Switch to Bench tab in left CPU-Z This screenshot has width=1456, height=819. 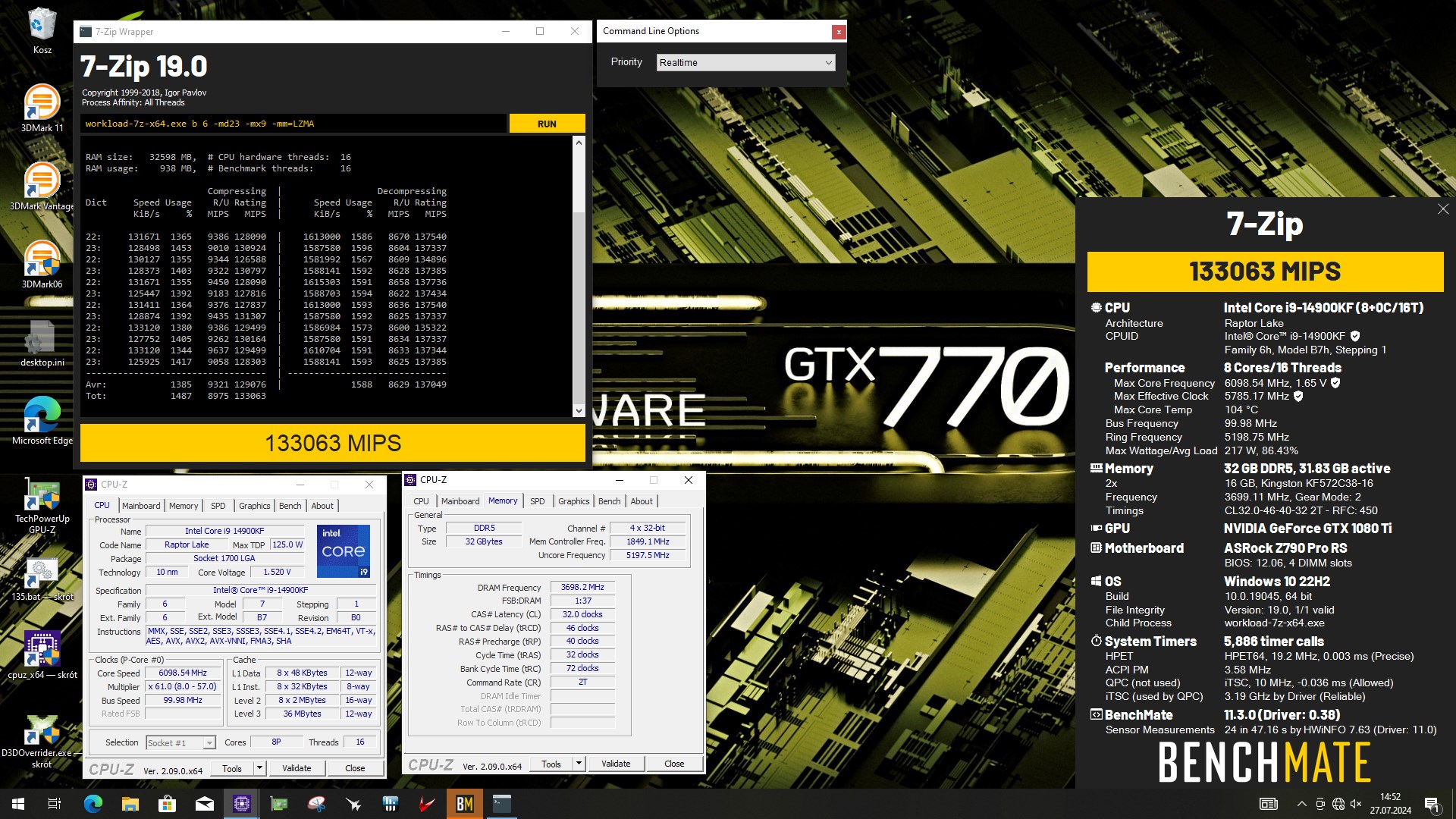(x=290, y=506)
